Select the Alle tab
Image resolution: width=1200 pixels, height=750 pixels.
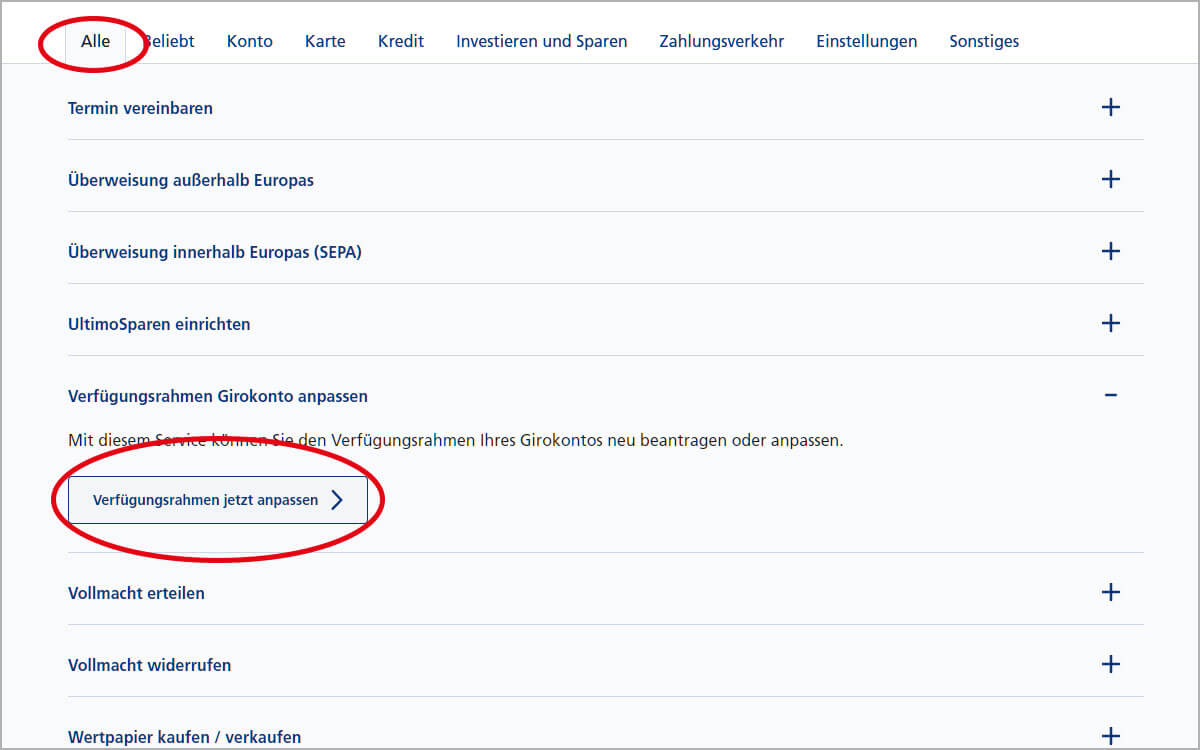(95, 41)
